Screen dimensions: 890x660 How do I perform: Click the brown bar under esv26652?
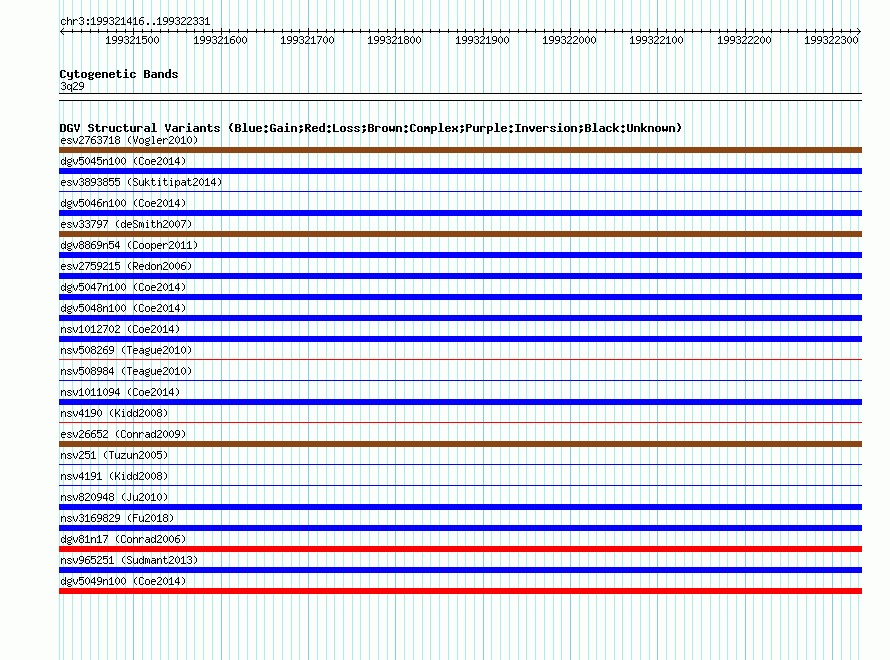coord(460,444)
